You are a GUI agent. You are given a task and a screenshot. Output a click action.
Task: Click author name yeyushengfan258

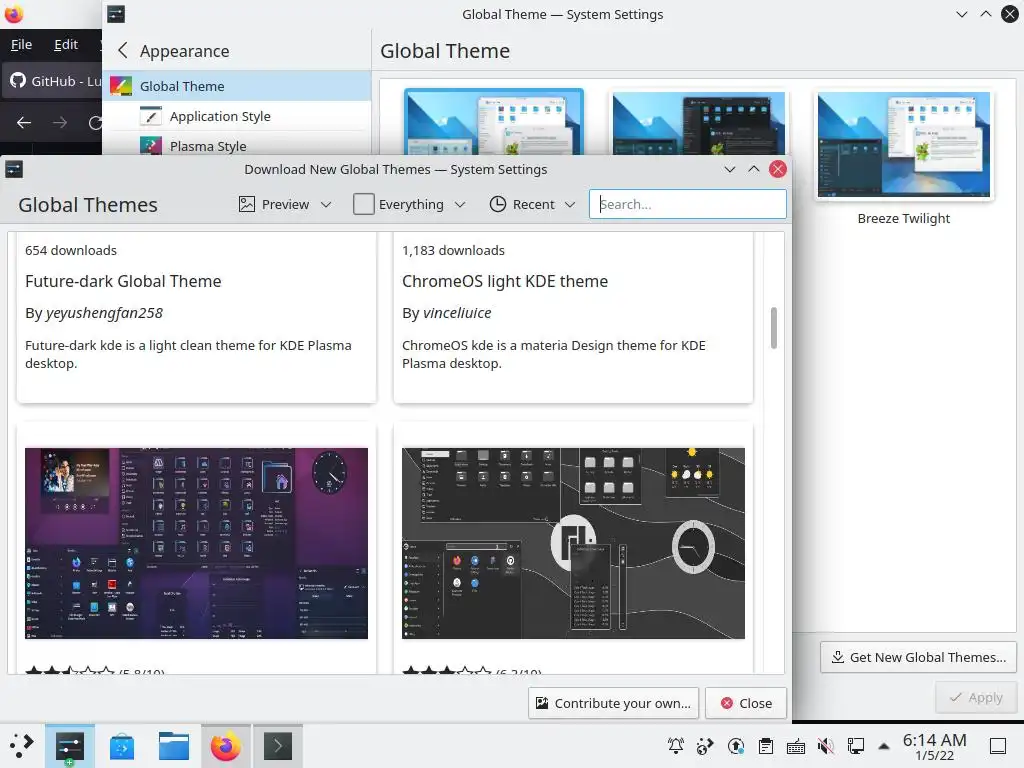[x=104, y=313]
